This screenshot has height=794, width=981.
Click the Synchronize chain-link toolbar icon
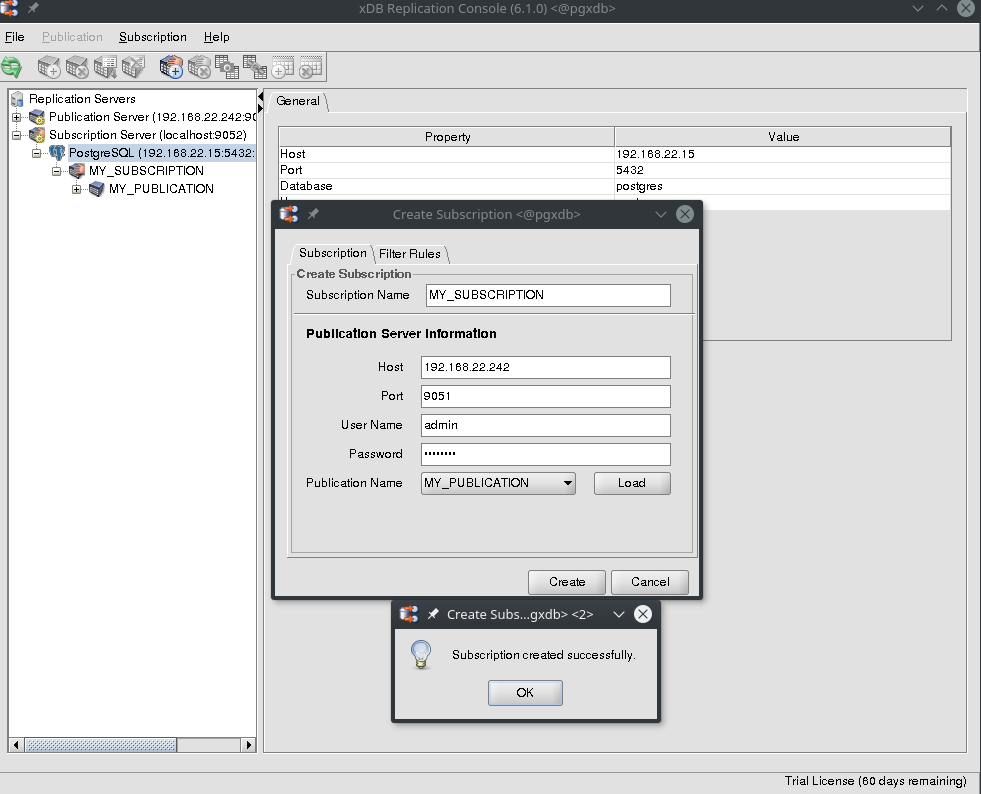pyautogui.click(x=255, y=67)
